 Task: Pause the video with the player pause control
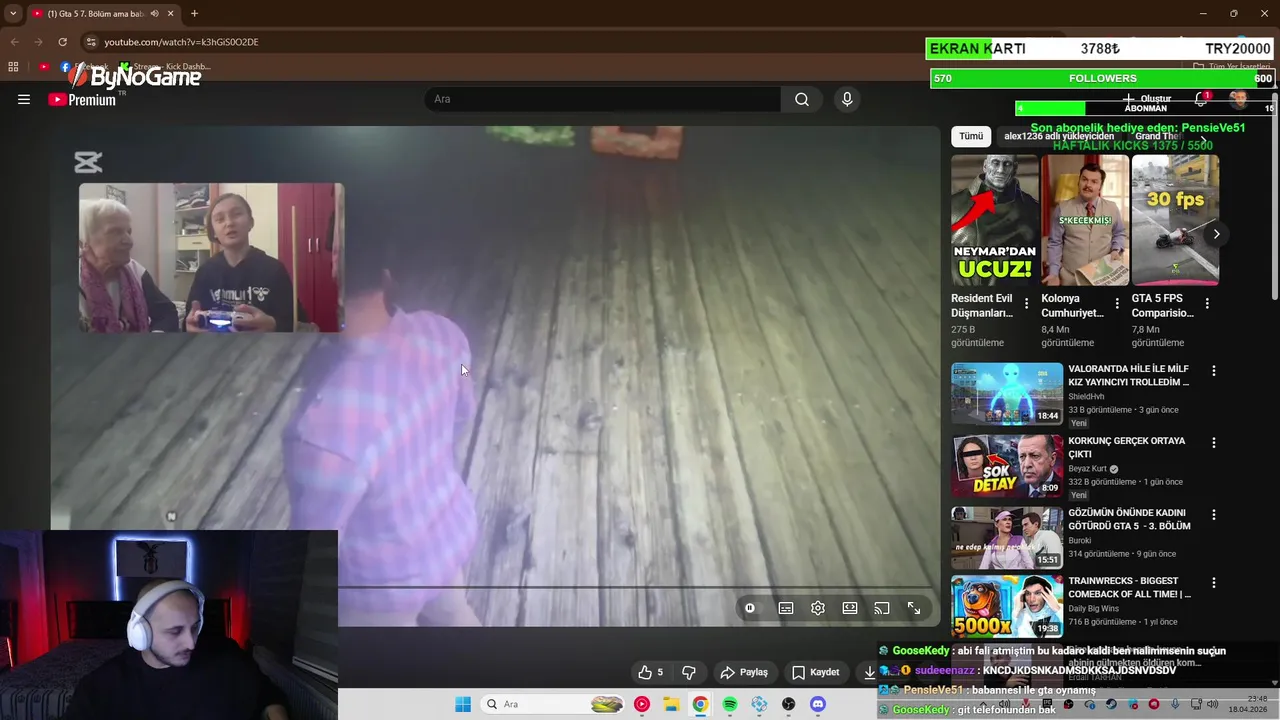[750, 608]
